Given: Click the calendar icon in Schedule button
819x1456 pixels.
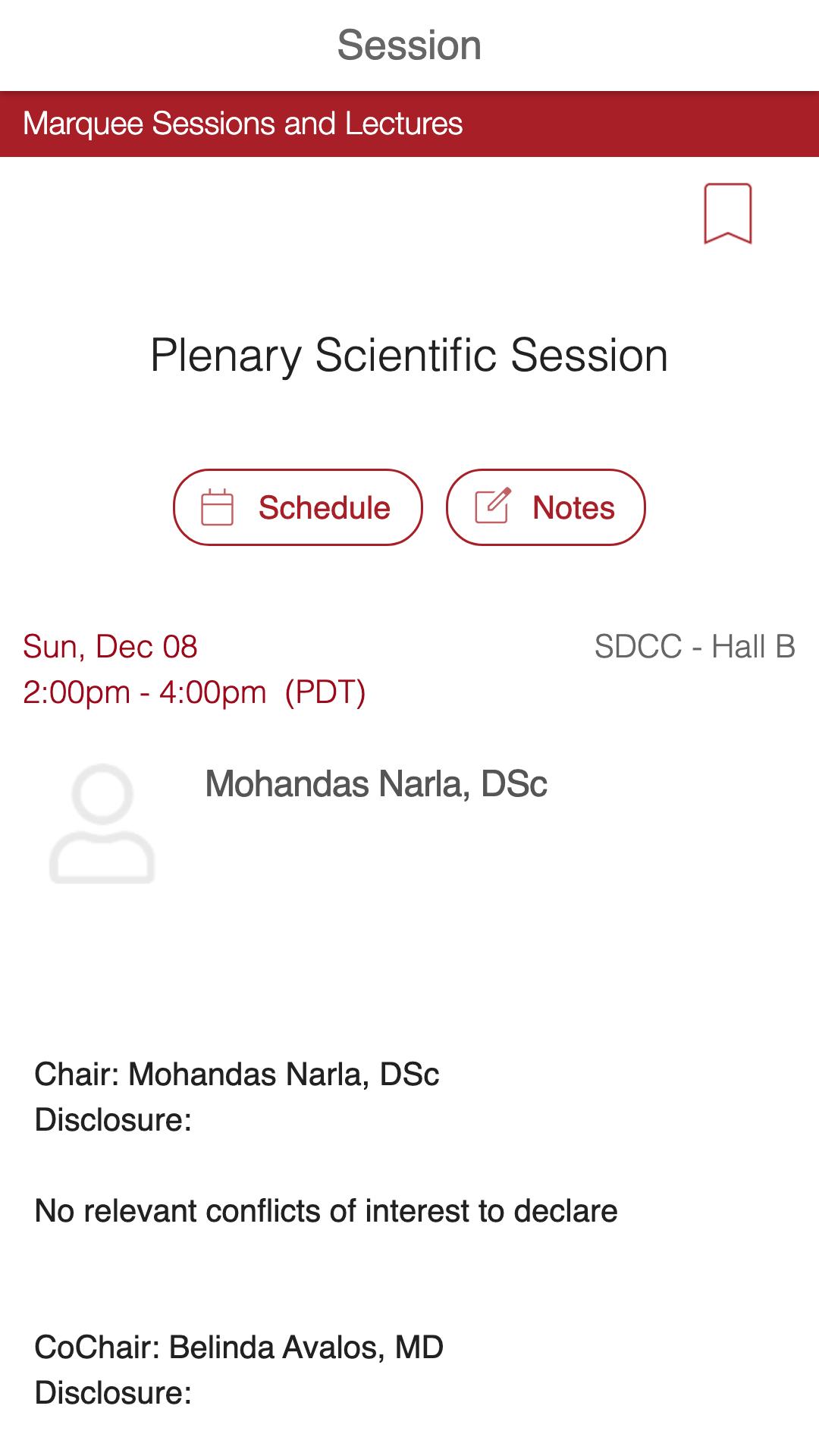Looking at the screenshot, I should click(217, 507).
